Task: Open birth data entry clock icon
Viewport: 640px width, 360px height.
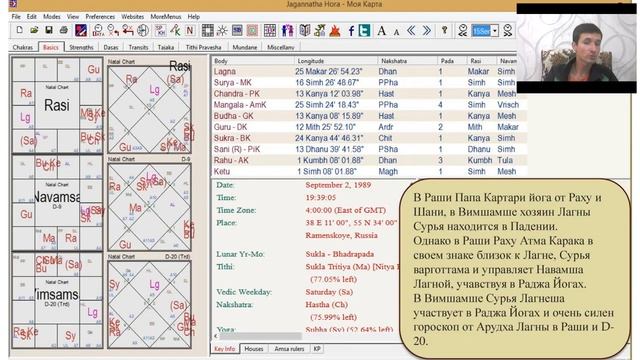Action: (x=98, y=31)
